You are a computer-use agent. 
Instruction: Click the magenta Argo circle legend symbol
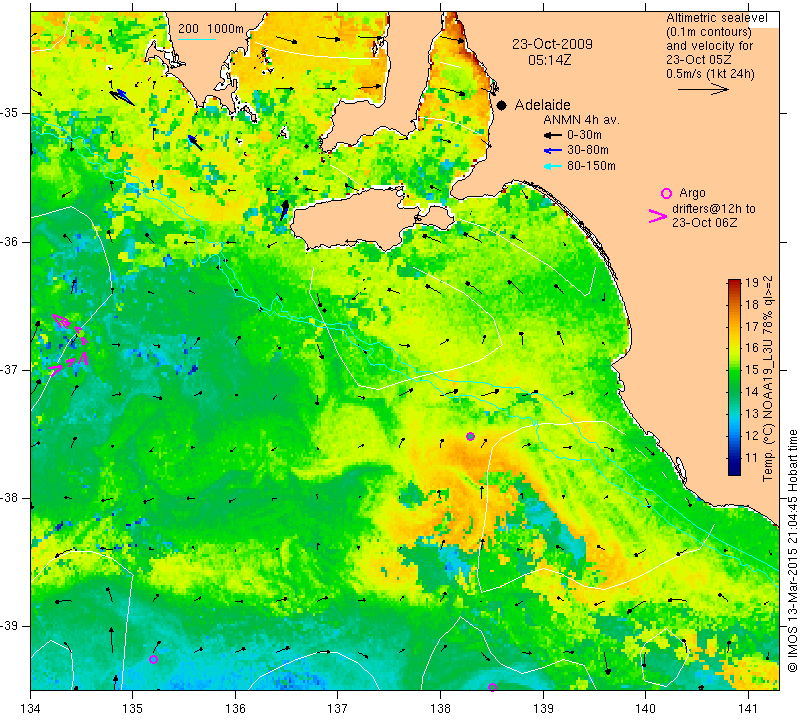[666, 193]
